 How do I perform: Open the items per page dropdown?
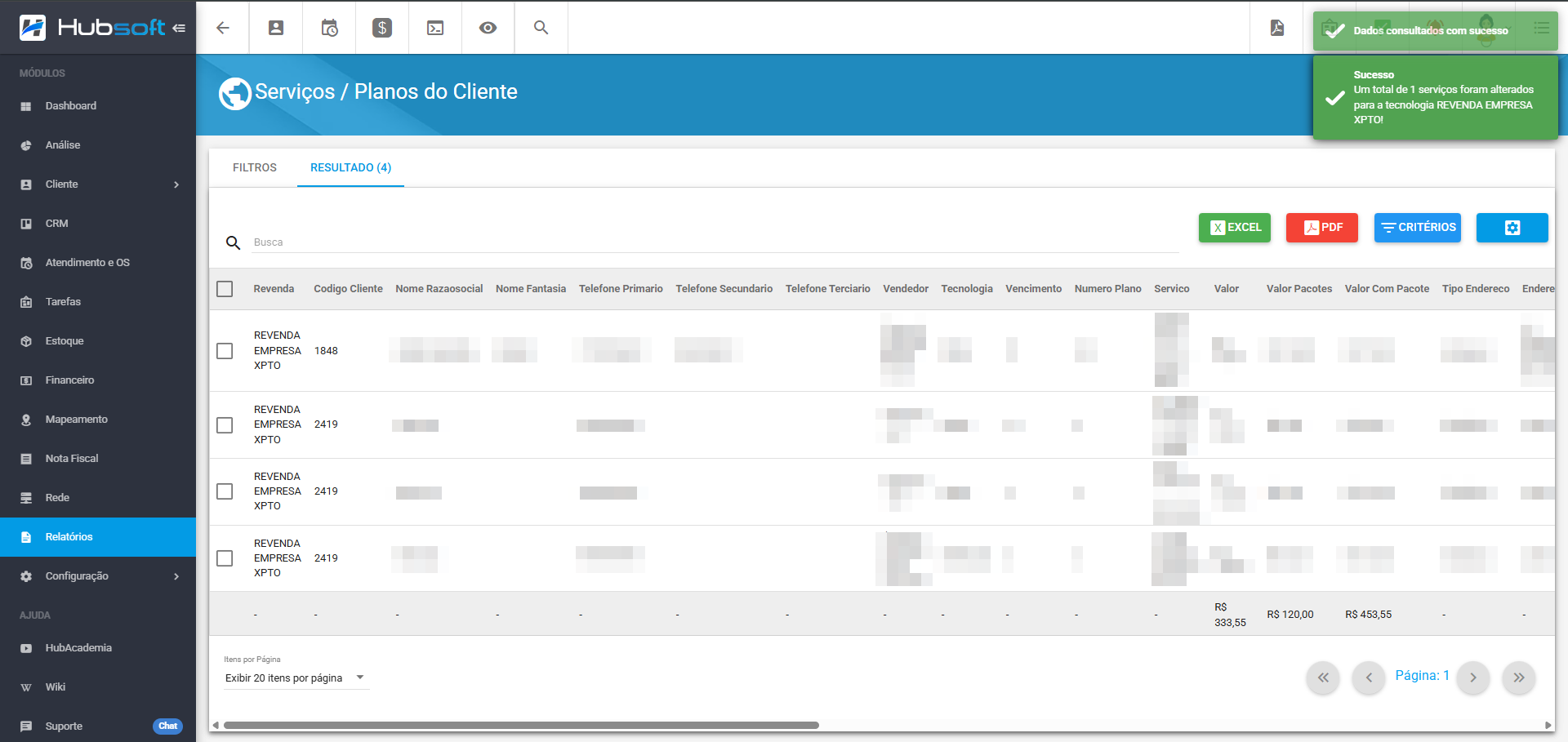[x=294, y=678]
